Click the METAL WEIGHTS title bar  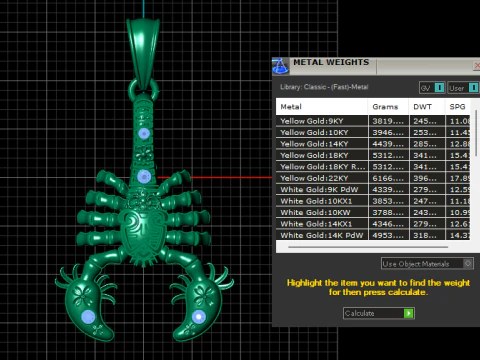coord(376,66)
